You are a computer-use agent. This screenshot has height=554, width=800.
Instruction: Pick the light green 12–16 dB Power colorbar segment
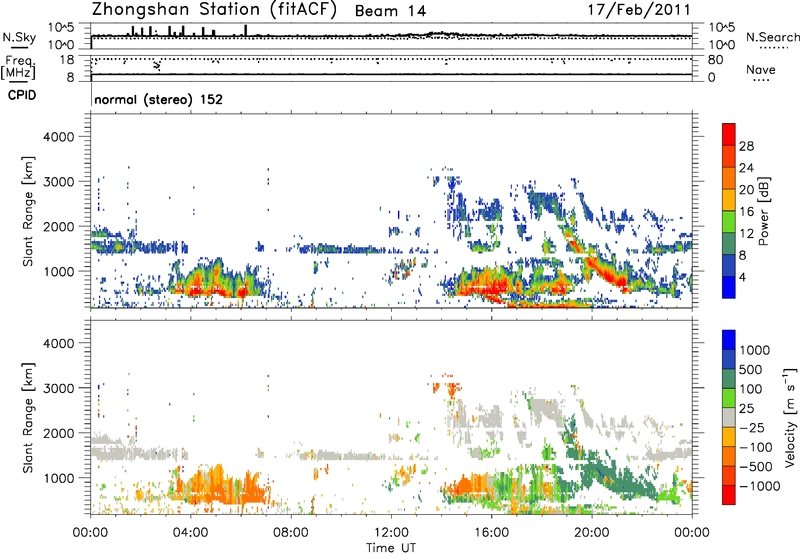point(729,222)
